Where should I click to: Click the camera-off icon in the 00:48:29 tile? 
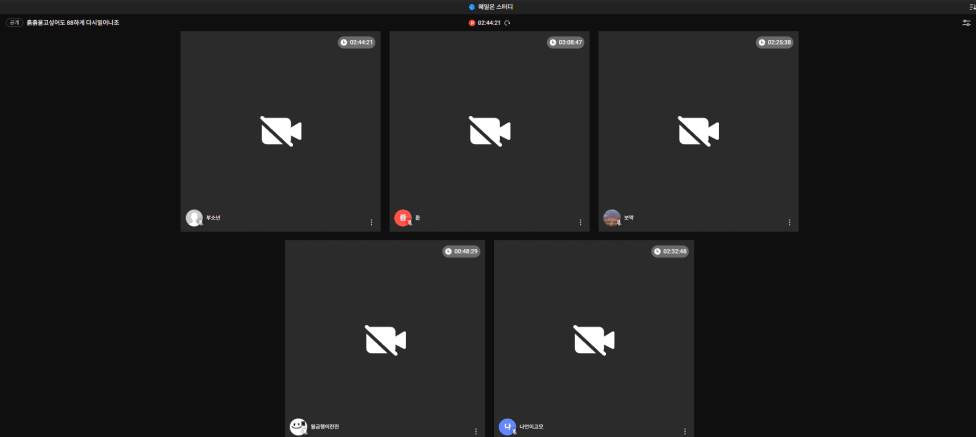(x=385, y=341)
